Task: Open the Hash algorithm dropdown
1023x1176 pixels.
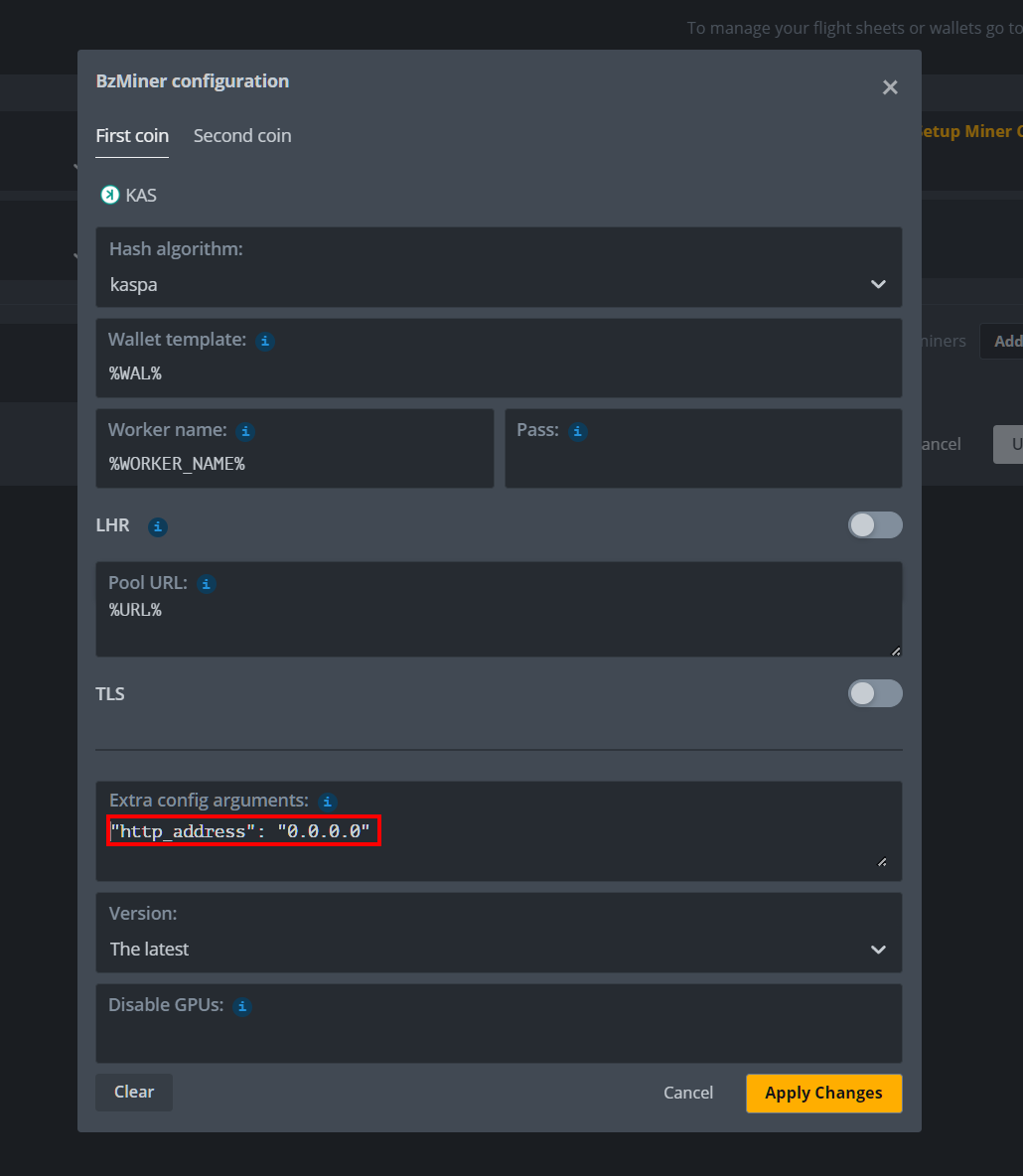Action: click(x=499, y=284)
